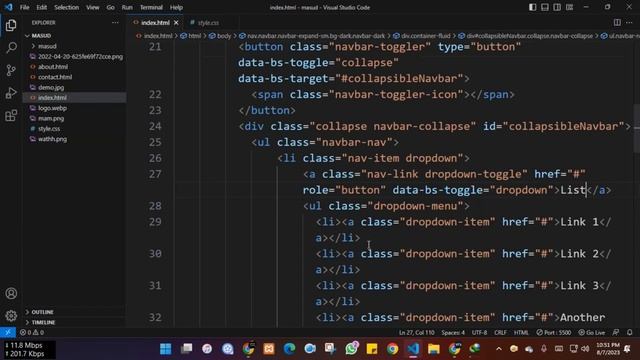Change Spaces: 4 indentation setting
Image resolution: width=640 pixels, height=360 pixels.
pyautogui.click(x=453, y=332)
